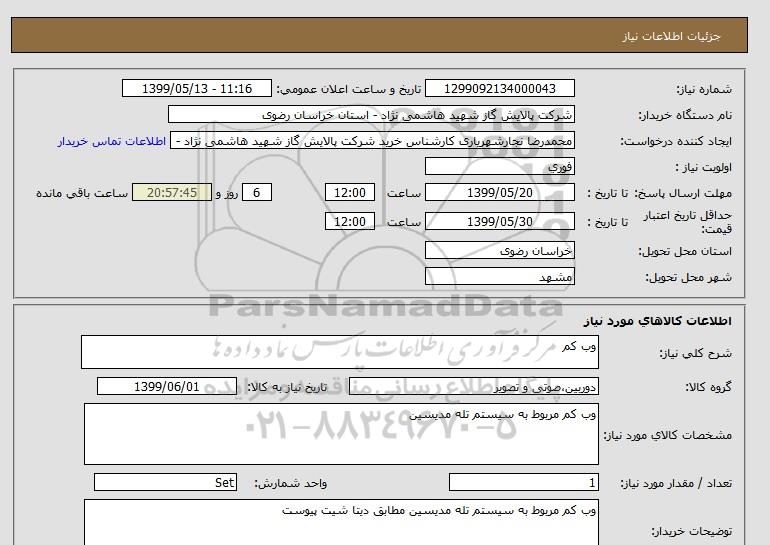The height and width of the screenshot is (545, 770).
Task: Click the response deadline date 1399/05/20
Action: tap(499, 192)
